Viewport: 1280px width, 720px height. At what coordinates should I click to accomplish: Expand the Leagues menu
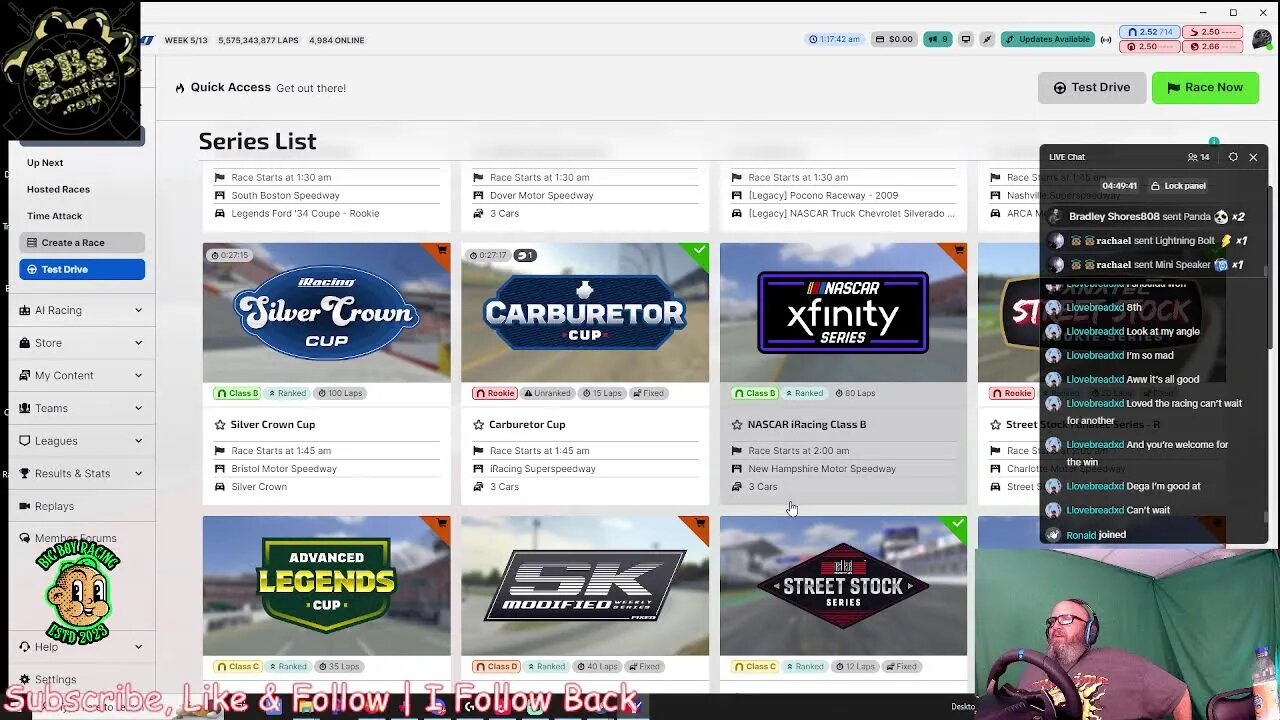click(82, 441)
